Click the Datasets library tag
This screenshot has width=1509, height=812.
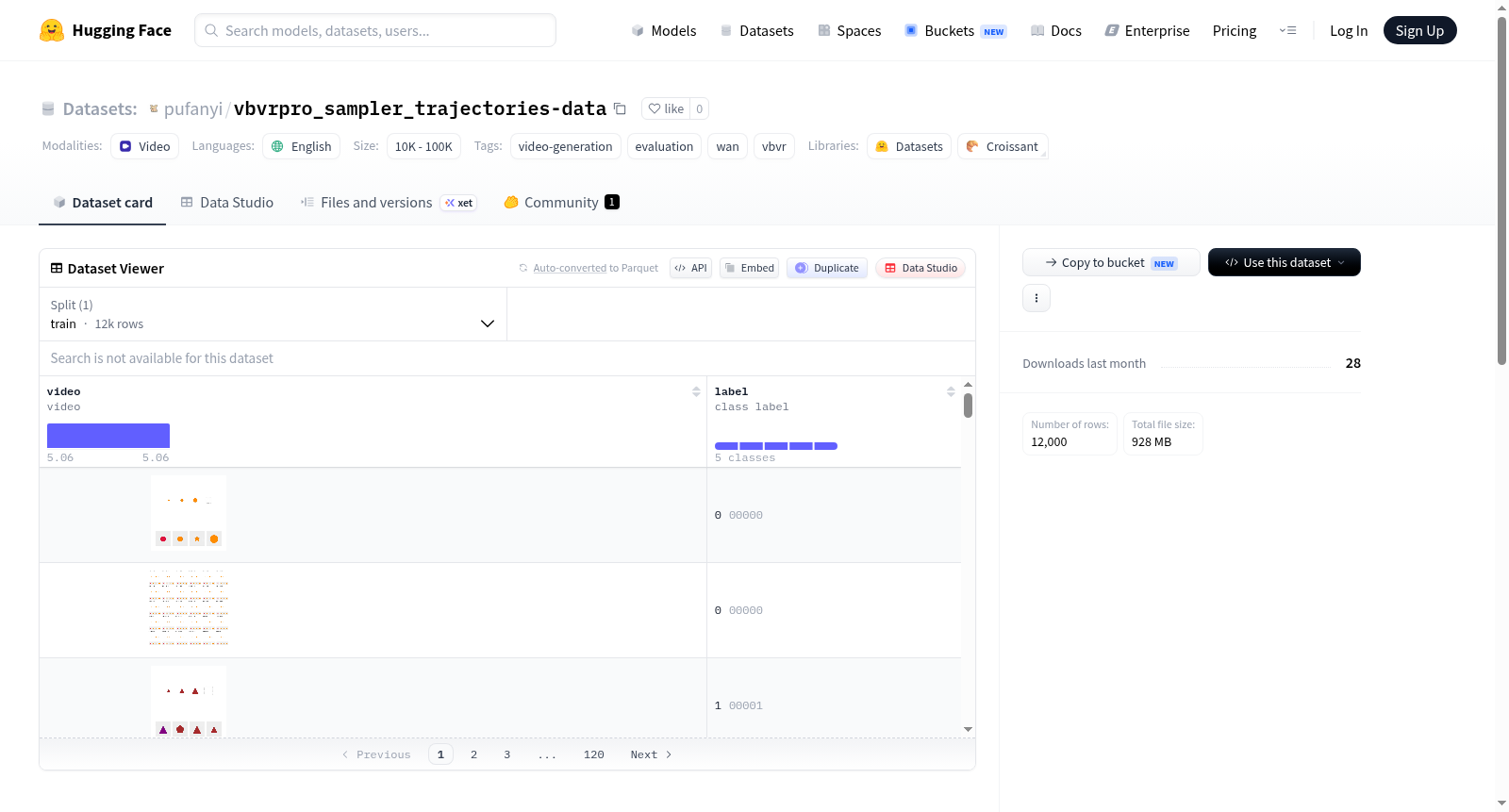pyautogui.click(x=909, y=146)
